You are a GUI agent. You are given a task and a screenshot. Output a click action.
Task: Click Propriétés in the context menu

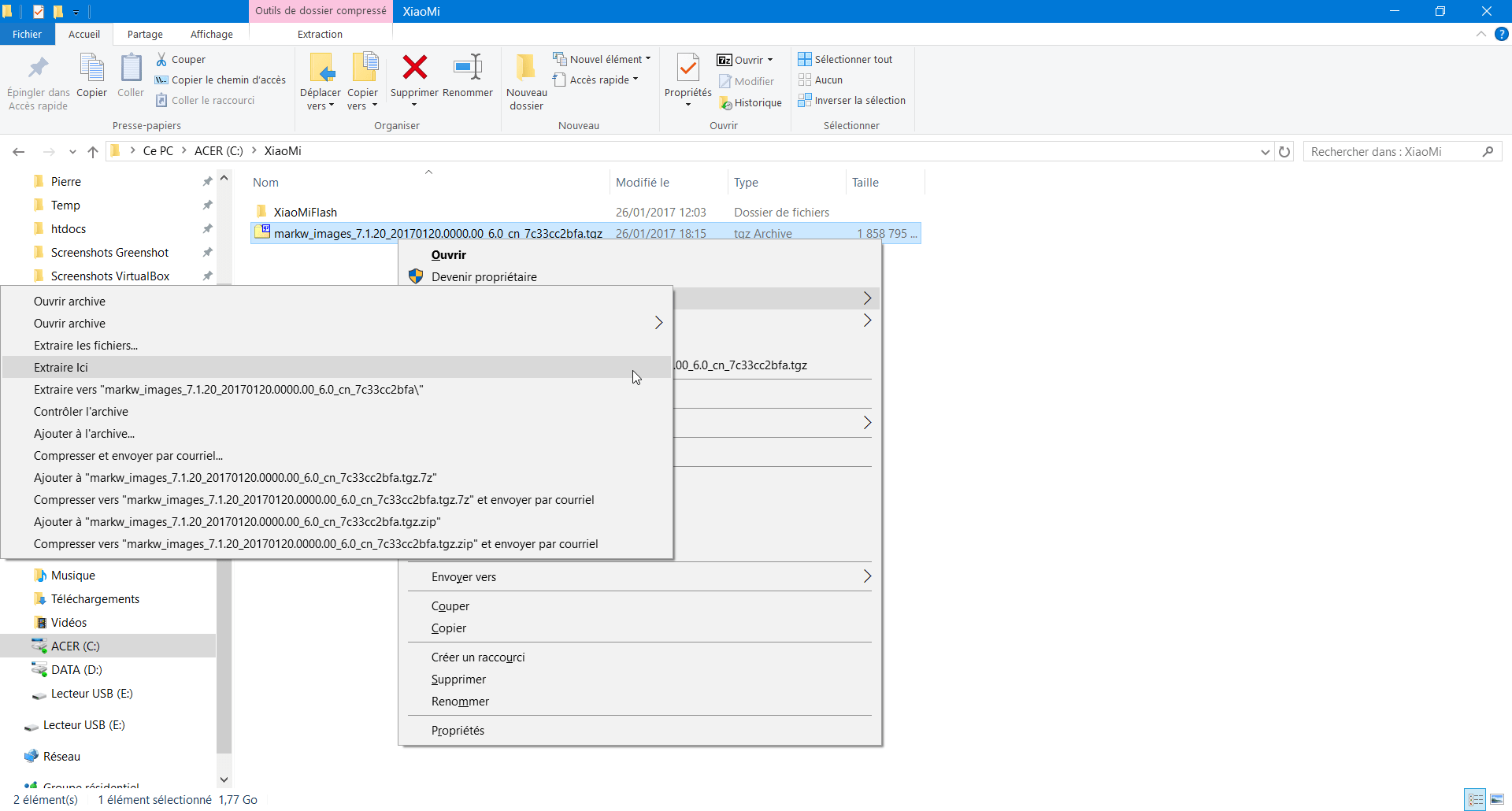coord(639,730)
